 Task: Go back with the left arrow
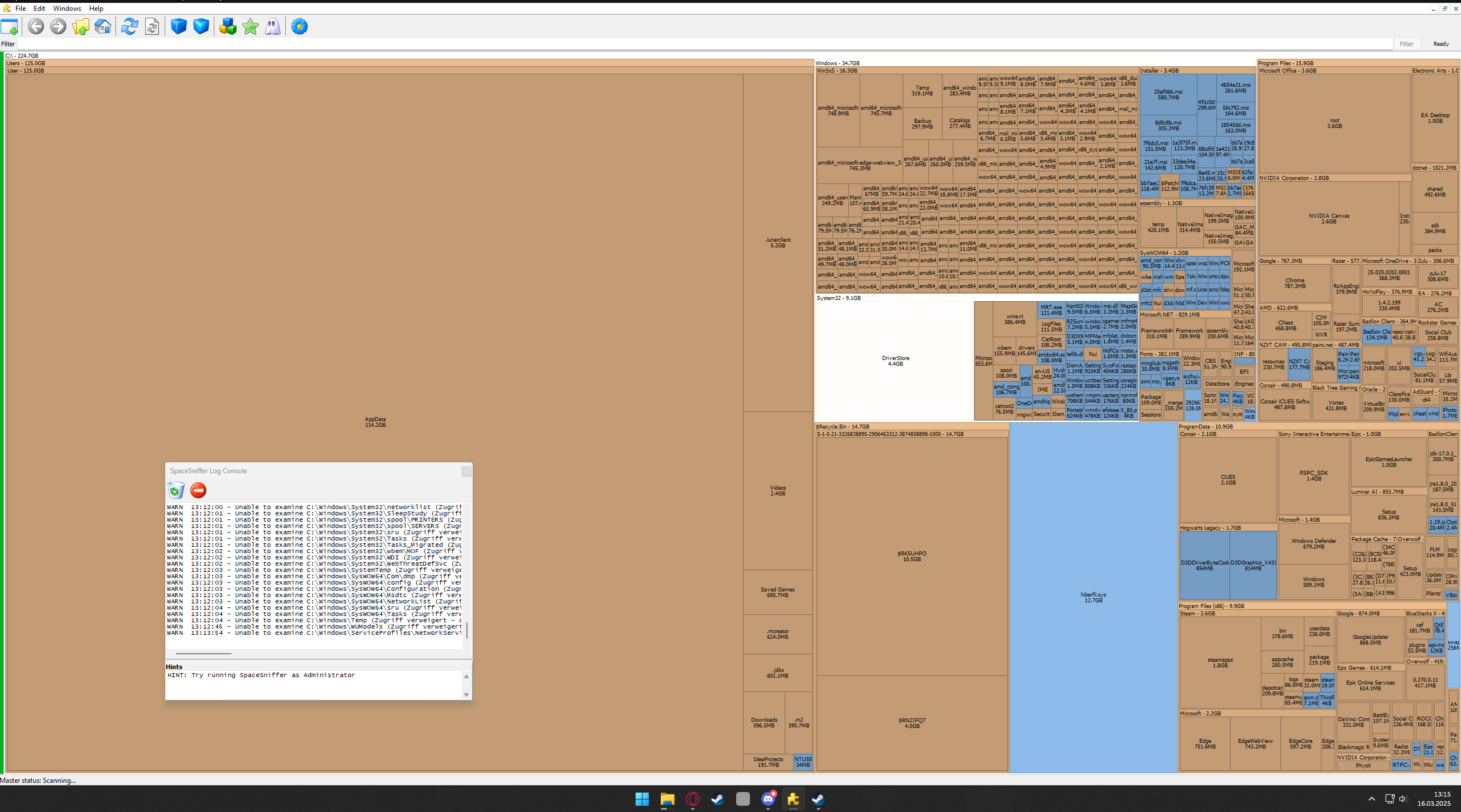[36, 27]
